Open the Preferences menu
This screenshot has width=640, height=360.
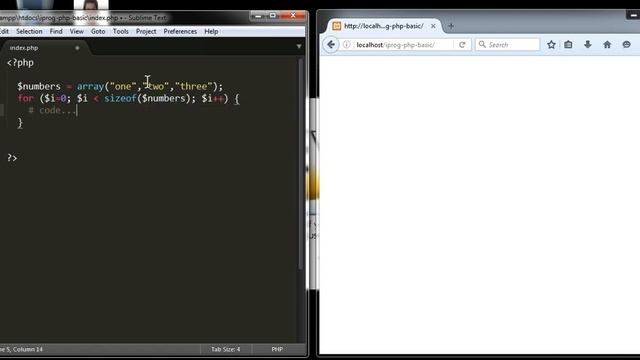[x=180, y=31]
